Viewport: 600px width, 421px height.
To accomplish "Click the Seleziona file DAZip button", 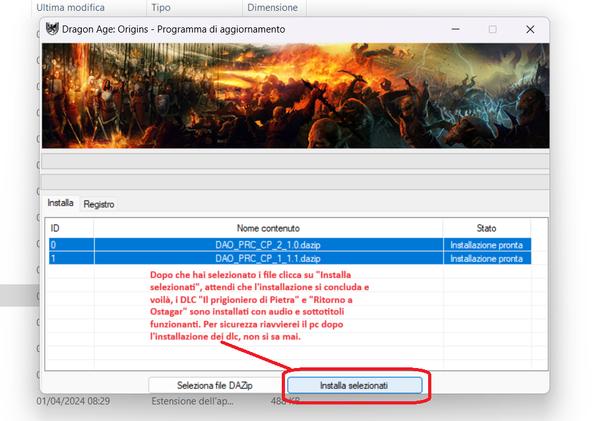I will 215,385.
